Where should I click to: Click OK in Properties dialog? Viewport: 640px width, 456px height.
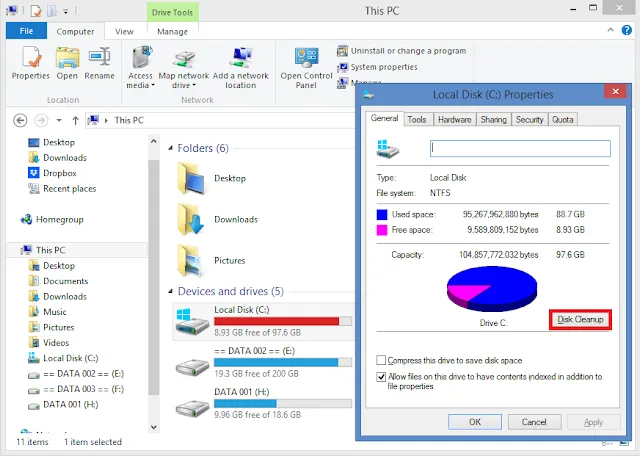(475, 422)
